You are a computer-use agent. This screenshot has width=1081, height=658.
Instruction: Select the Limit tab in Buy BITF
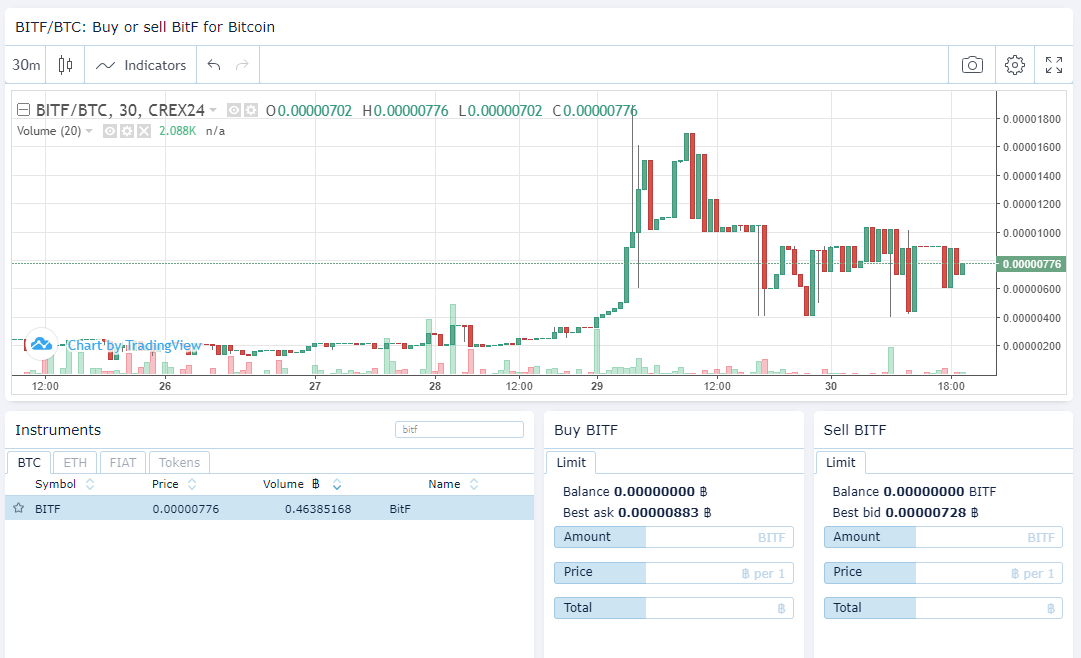(x=571, y=462)
